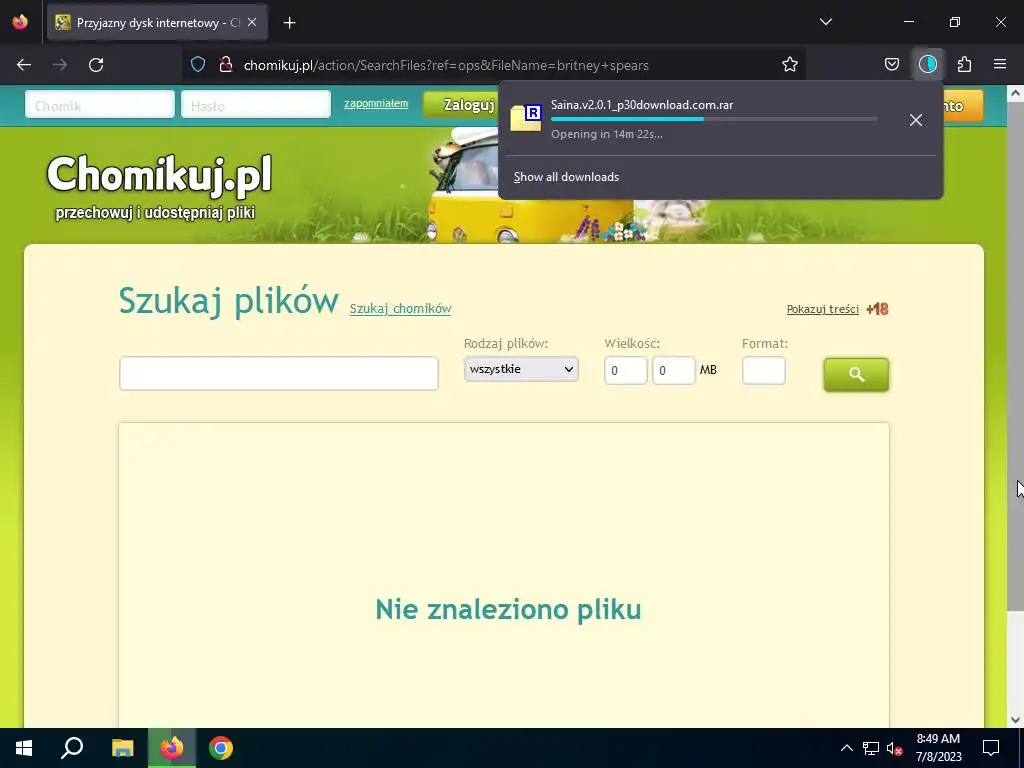The image size is (1024, 768).
Task: Open File Explorer from the taskbar
Action: (122, 748)
